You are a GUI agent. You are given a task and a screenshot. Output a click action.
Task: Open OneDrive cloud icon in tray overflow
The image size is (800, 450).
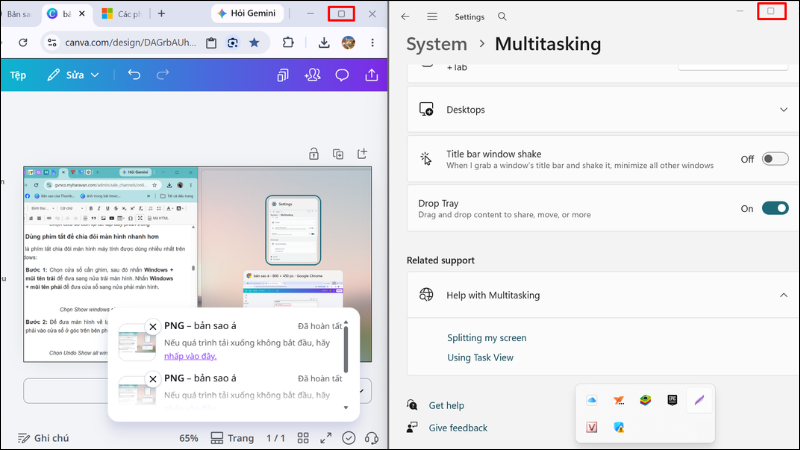click(x=592, y=401)
